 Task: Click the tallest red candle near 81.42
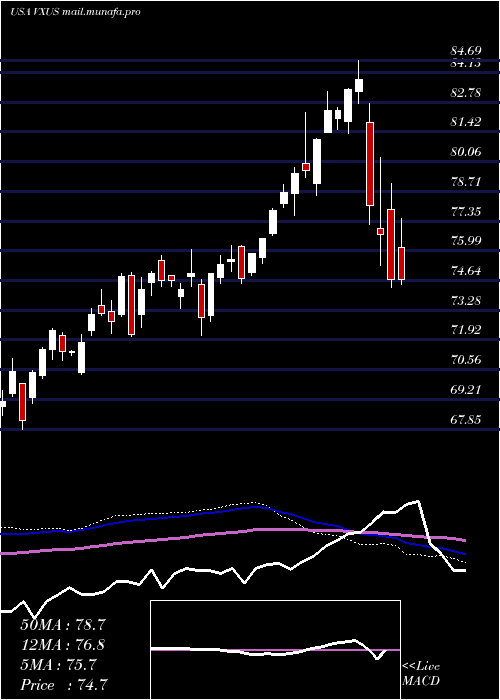click(370, 164)
